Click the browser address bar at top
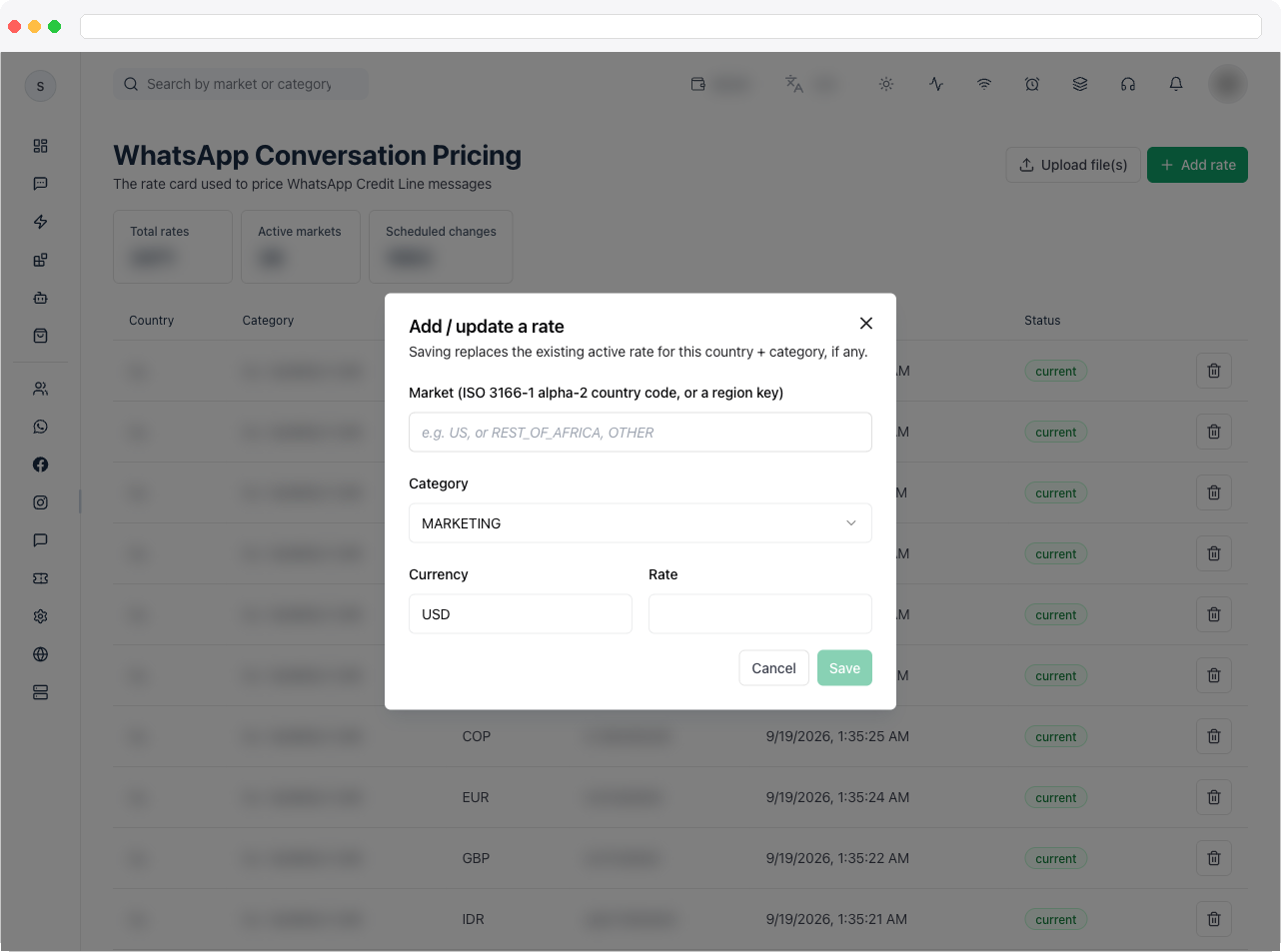 pos(670,26)
